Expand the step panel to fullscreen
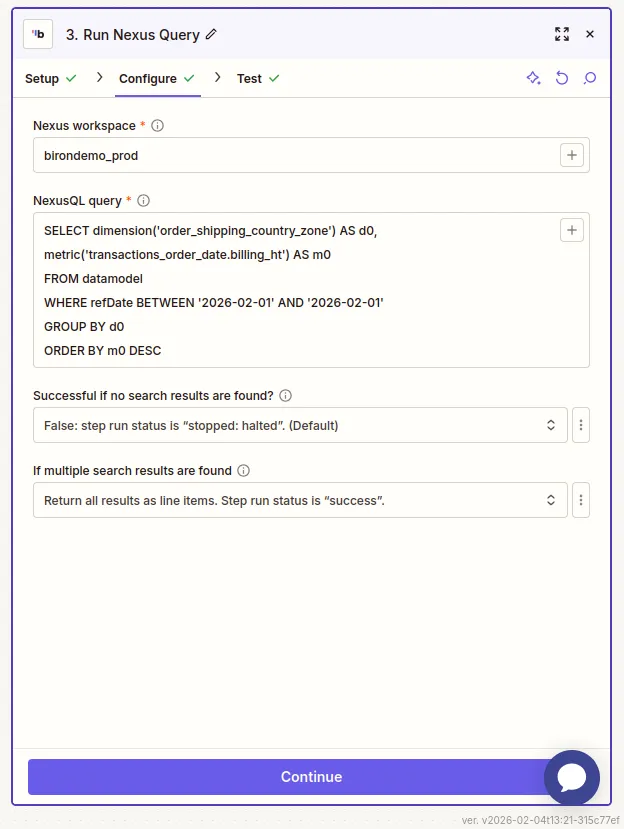 click(x=562, y=33)
